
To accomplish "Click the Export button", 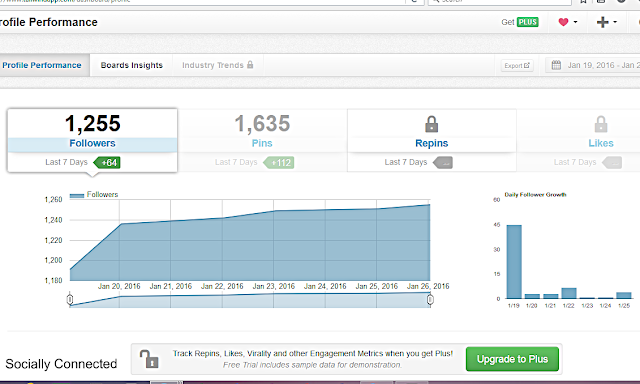I will 517,65.
